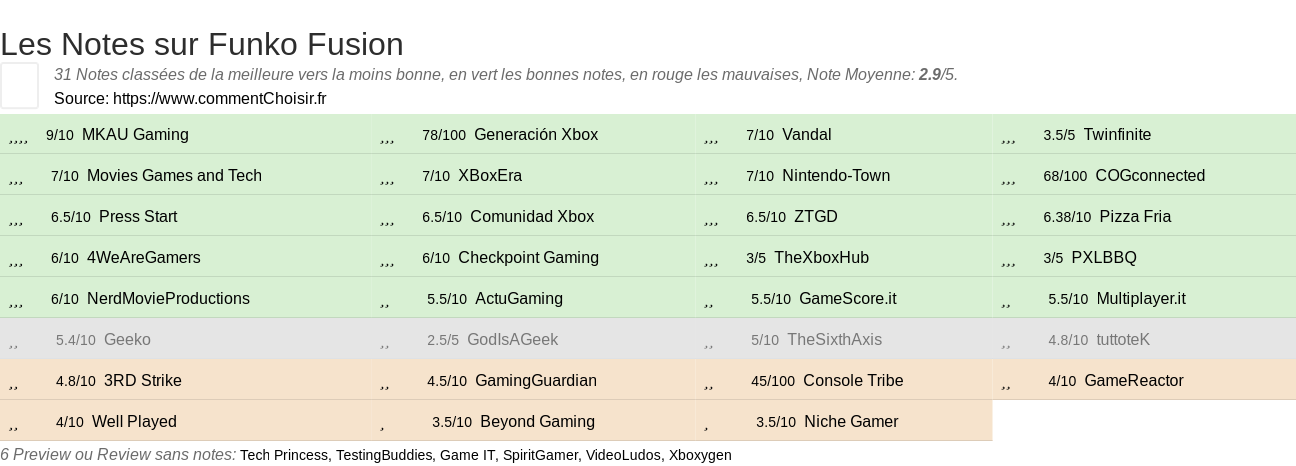Image resolution: width=1296 pixels, height=466 pixels.
Task: Click the Les Notes sur Funko Fusion title
Action: pos(202,44)
